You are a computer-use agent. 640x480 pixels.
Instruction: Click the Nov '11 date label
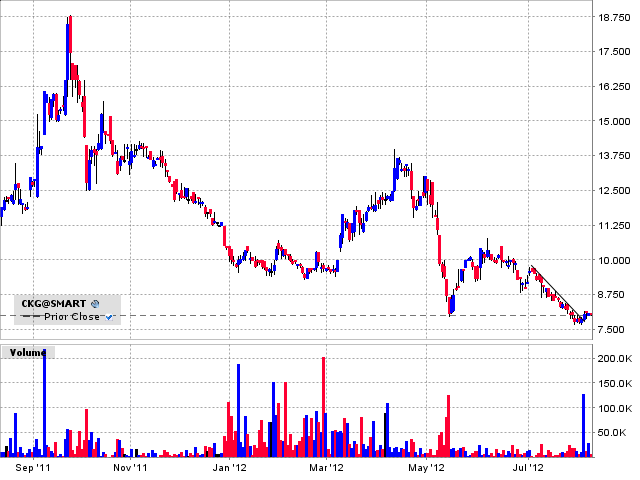coord(130,467)
